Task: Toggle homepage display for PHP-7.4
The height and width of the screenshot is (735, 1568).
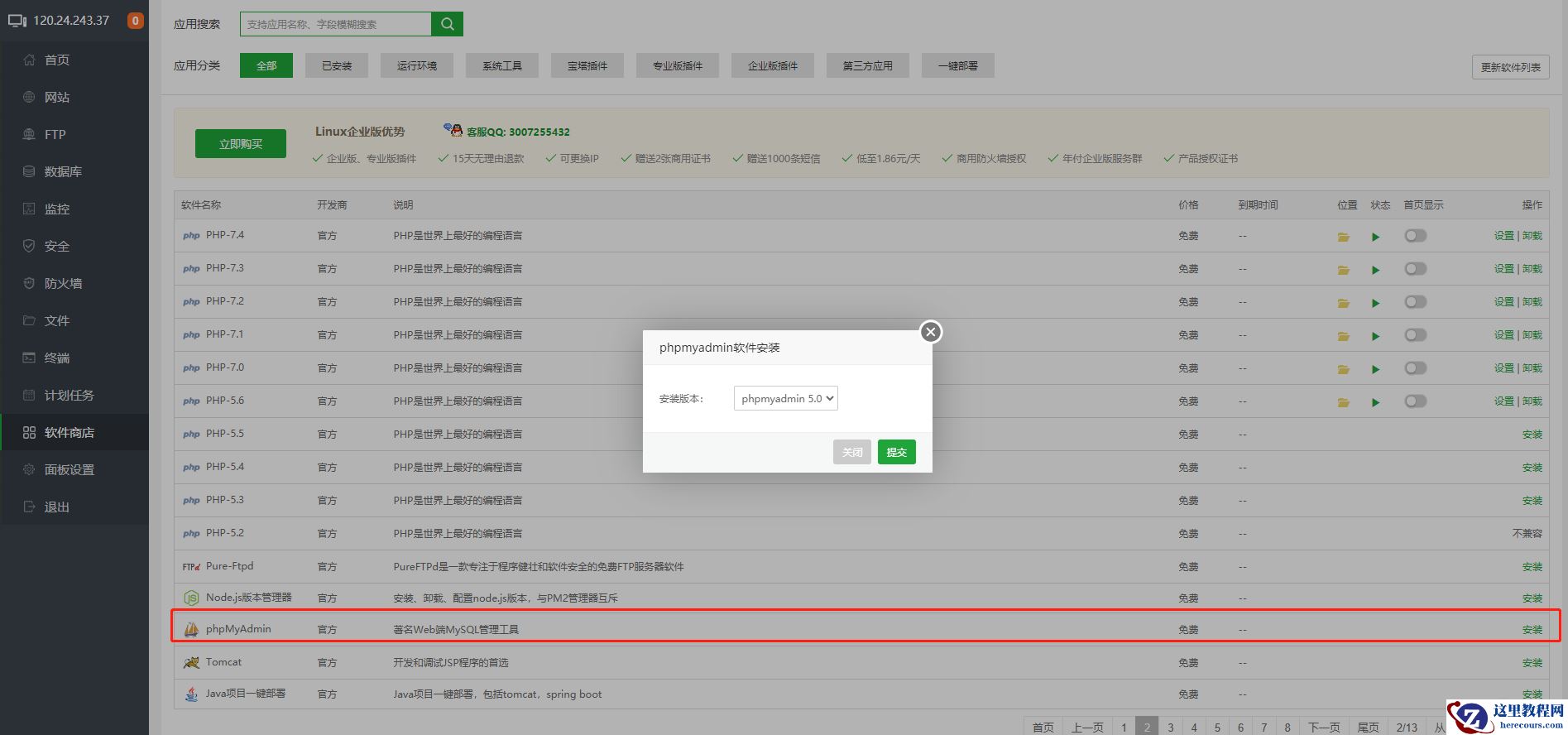Action: [1416, 236]
